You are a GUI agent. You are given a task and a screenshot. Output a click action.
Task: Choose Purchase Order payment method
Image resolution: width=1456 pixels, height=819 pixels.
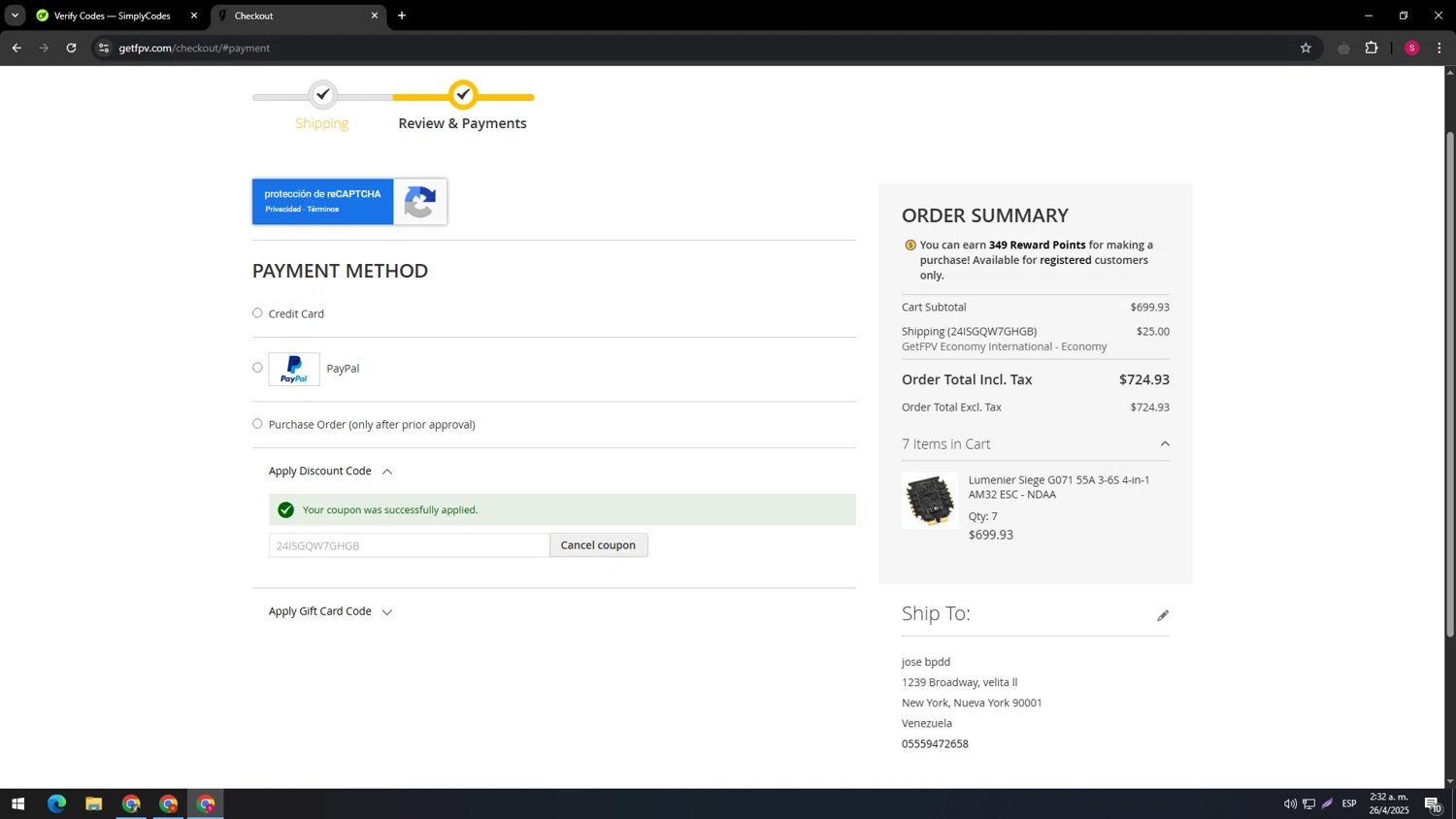coord(257,424)
